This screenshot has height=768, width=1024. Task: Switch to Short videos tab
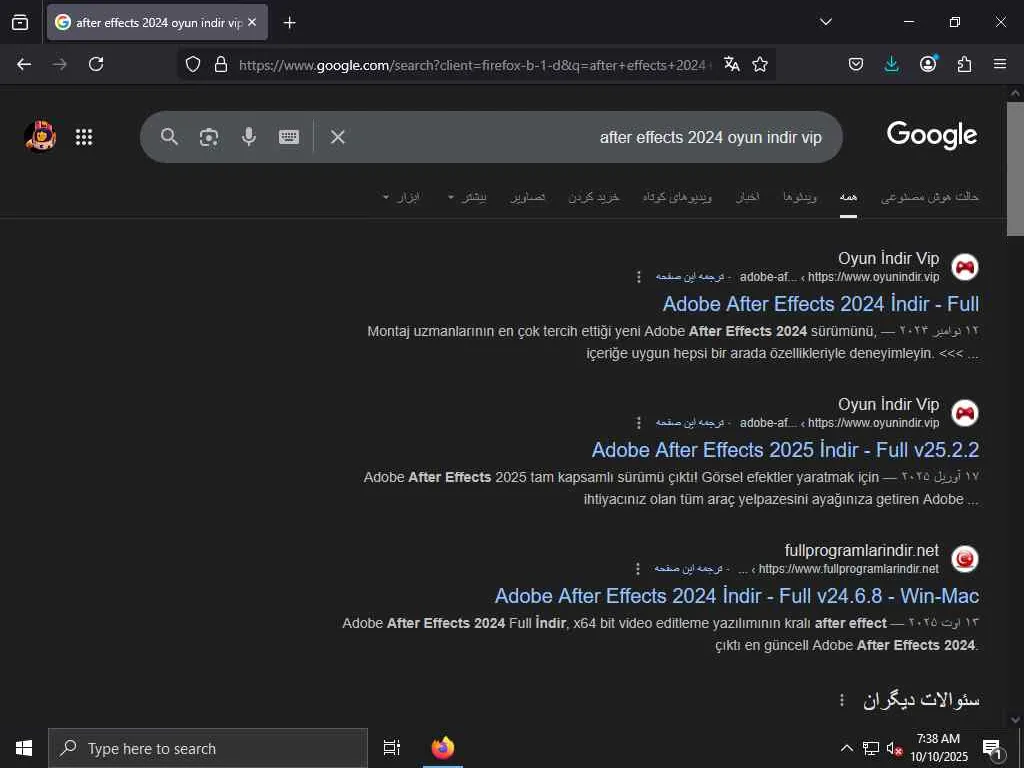[677, 197]
